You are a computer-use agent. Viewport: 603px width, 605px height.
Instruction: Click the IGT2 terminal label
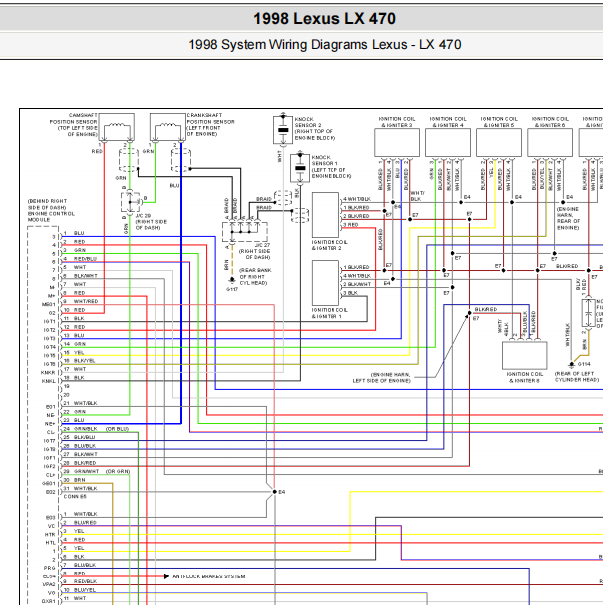(x=49, y=330)
